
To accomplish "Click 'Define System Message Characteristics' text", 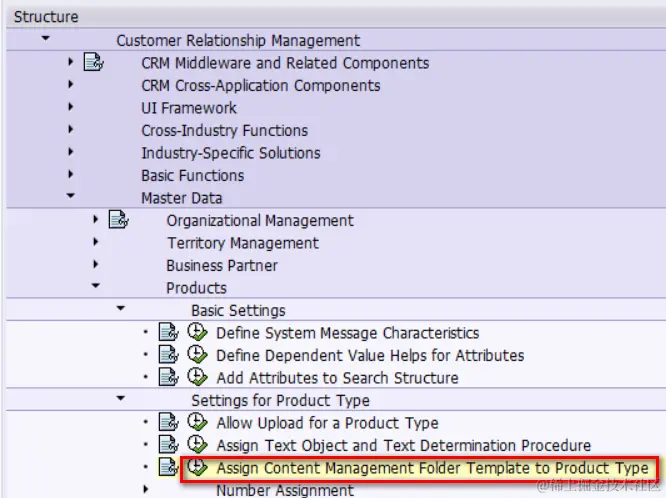I will click(x=347, y=334).
